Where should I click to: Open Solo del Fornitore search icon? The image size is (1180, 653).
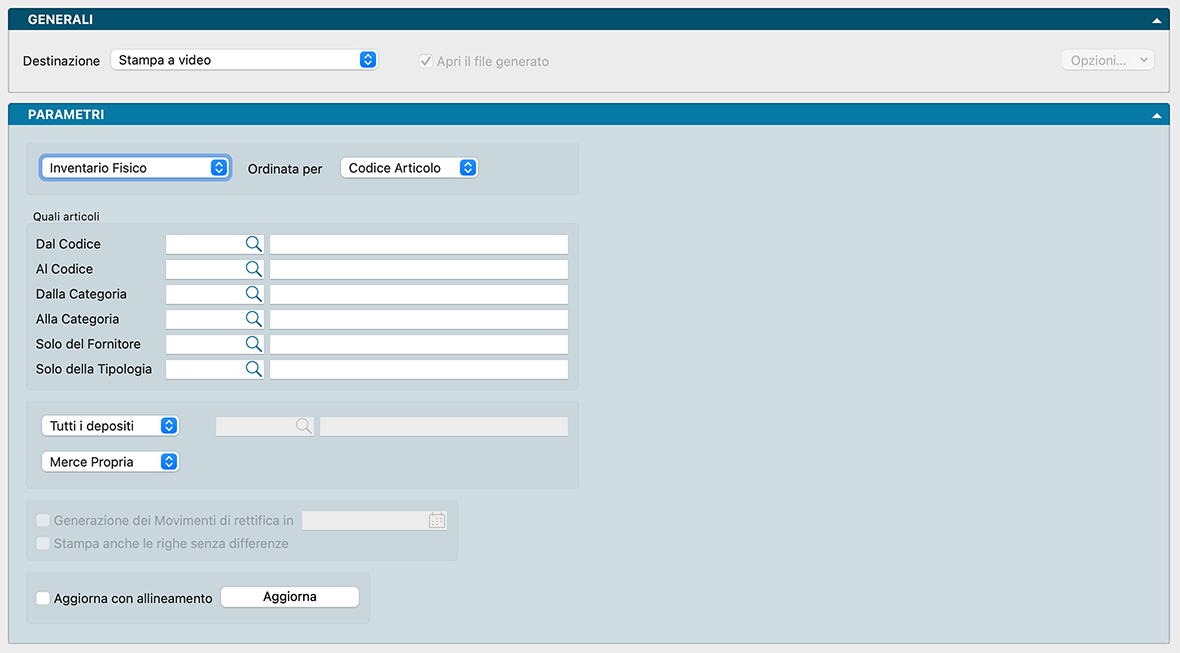[253, 344]
